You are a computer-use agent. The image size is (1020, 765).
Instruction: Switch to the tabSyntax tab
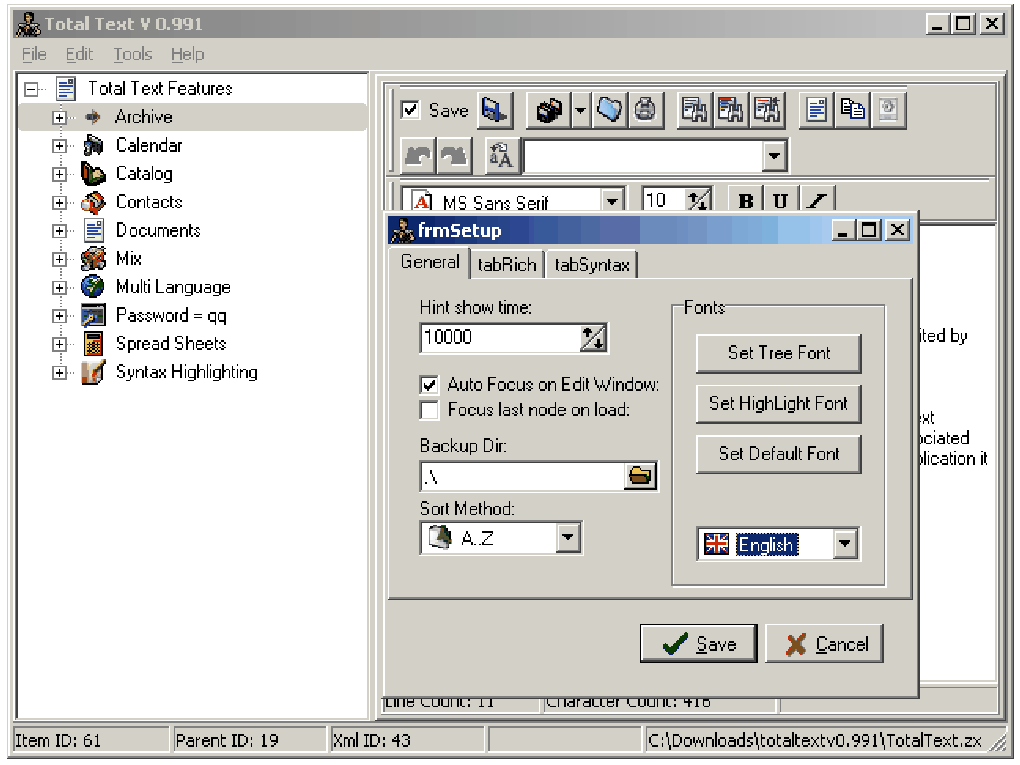tap(592, 265)
